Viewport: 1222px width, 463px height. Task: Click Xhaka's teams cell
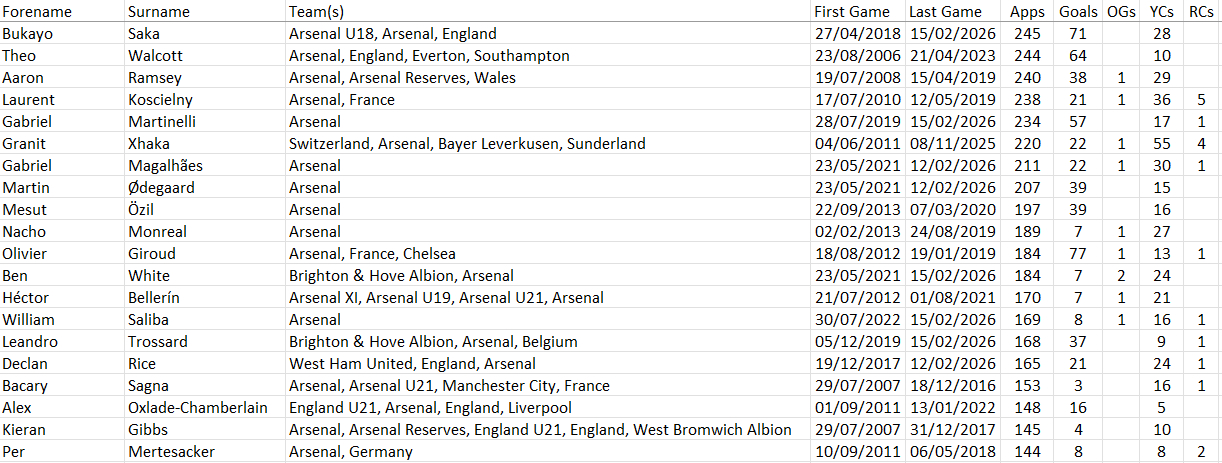point(466,144)
